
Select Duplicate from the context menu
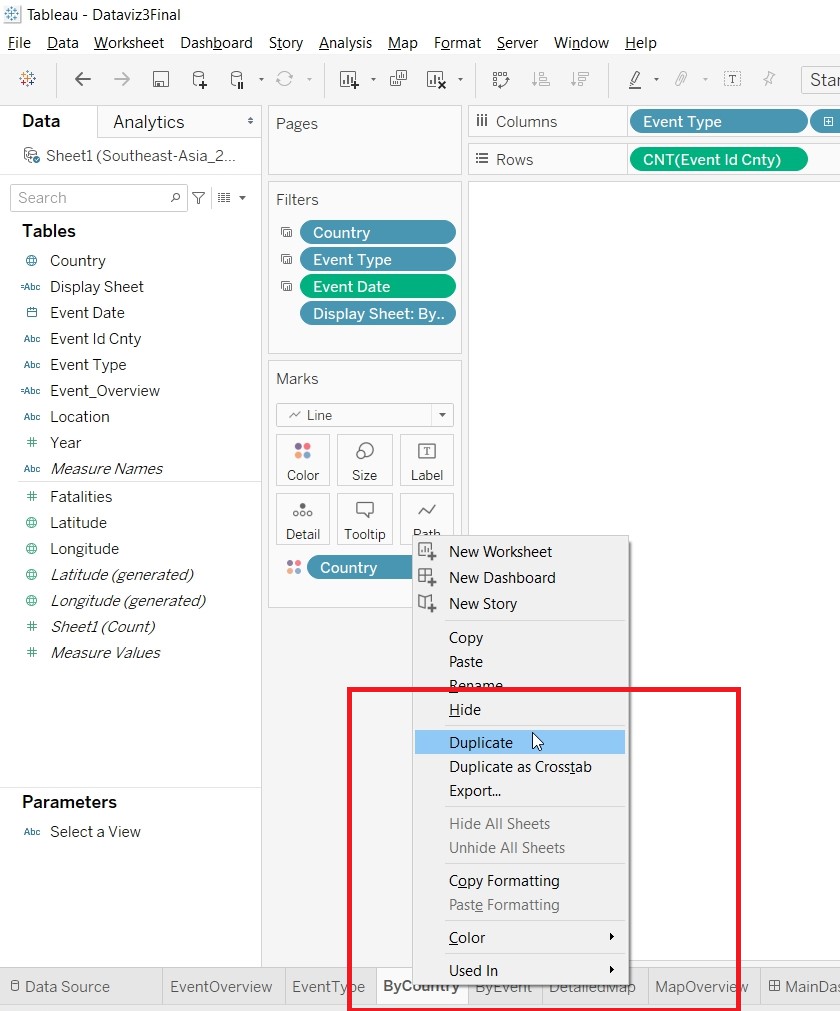pos(481,742)
